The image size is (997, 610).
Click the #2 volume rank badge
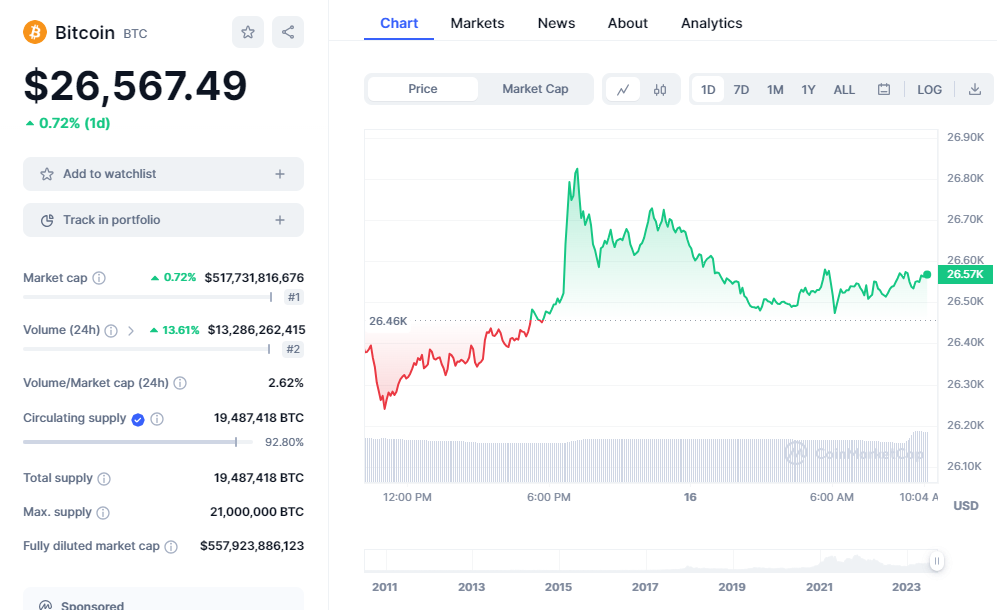(x=293, y=349)
